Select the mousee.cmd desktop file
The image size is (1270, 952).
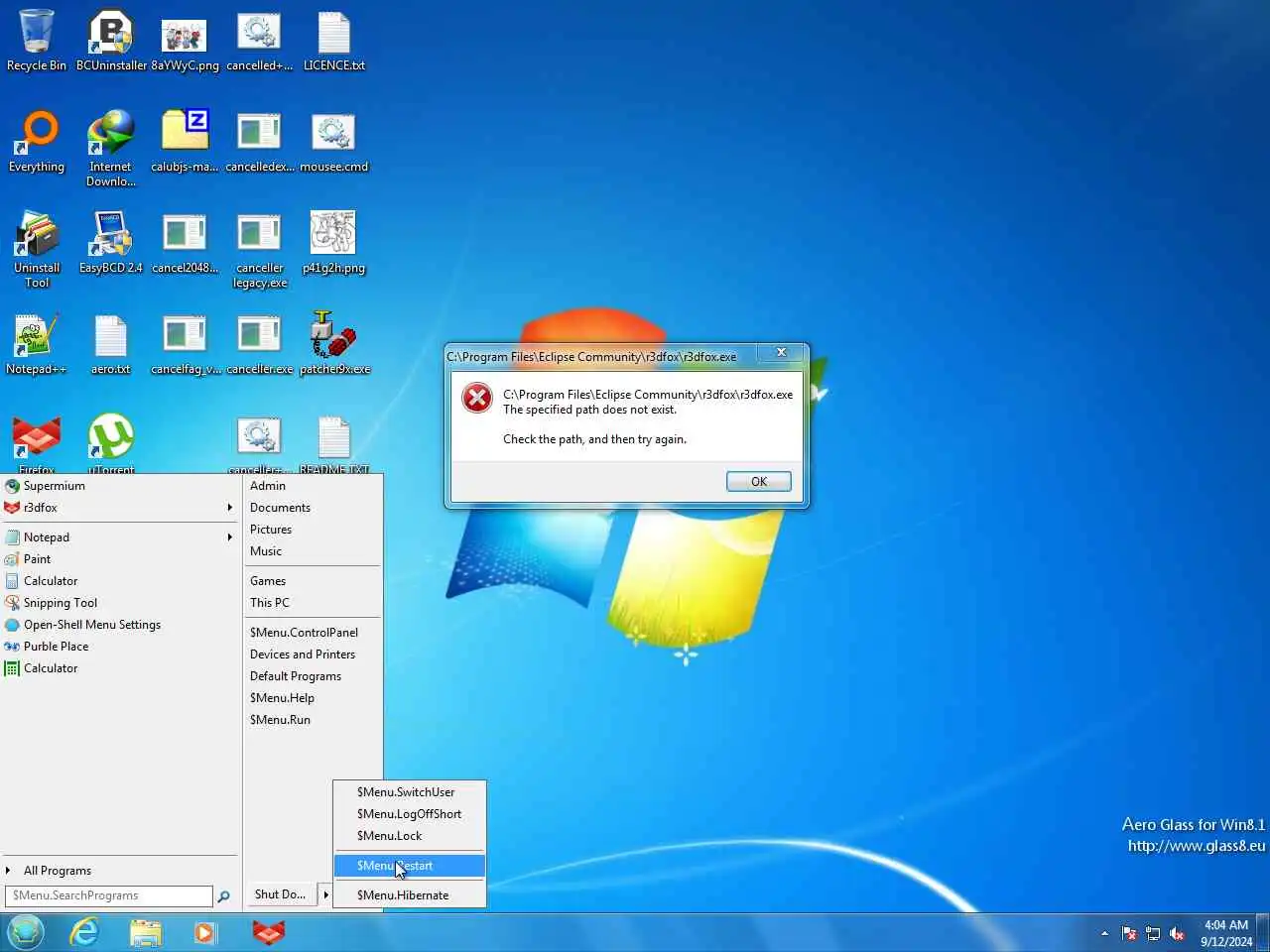point(333,142)
